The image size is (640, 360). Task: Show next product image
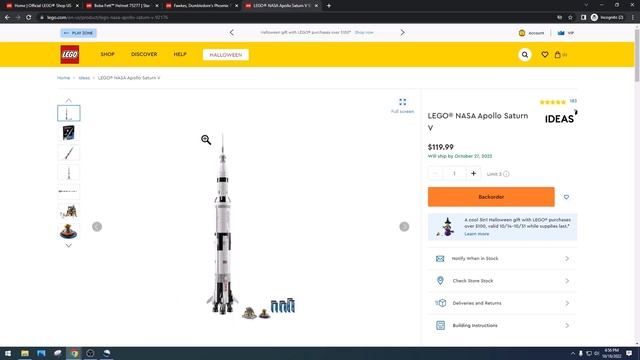(404, 227)
